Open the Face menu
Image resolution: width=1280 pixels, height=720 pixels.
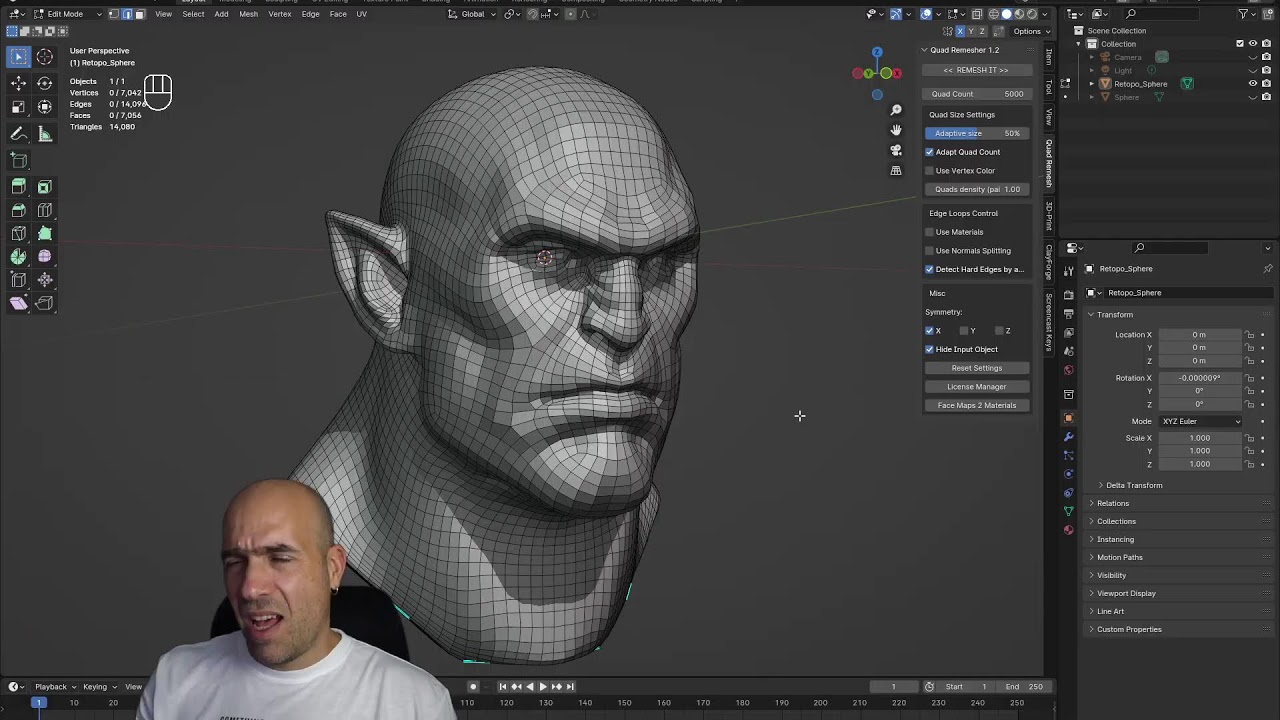point(338,14)
